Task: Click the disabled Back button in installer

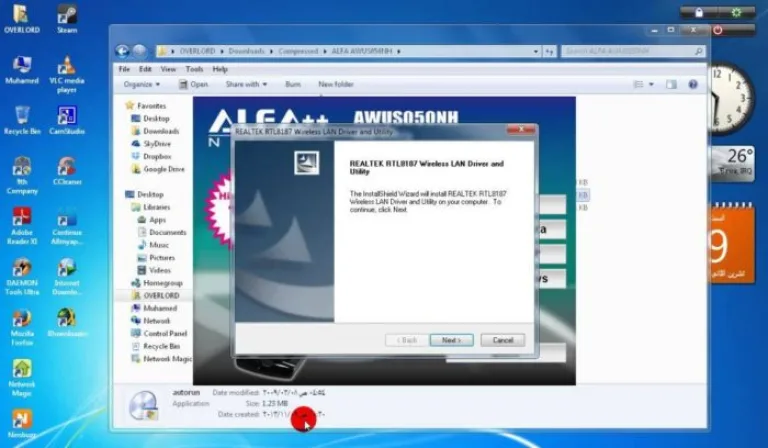Action: [x=407, y=340]
